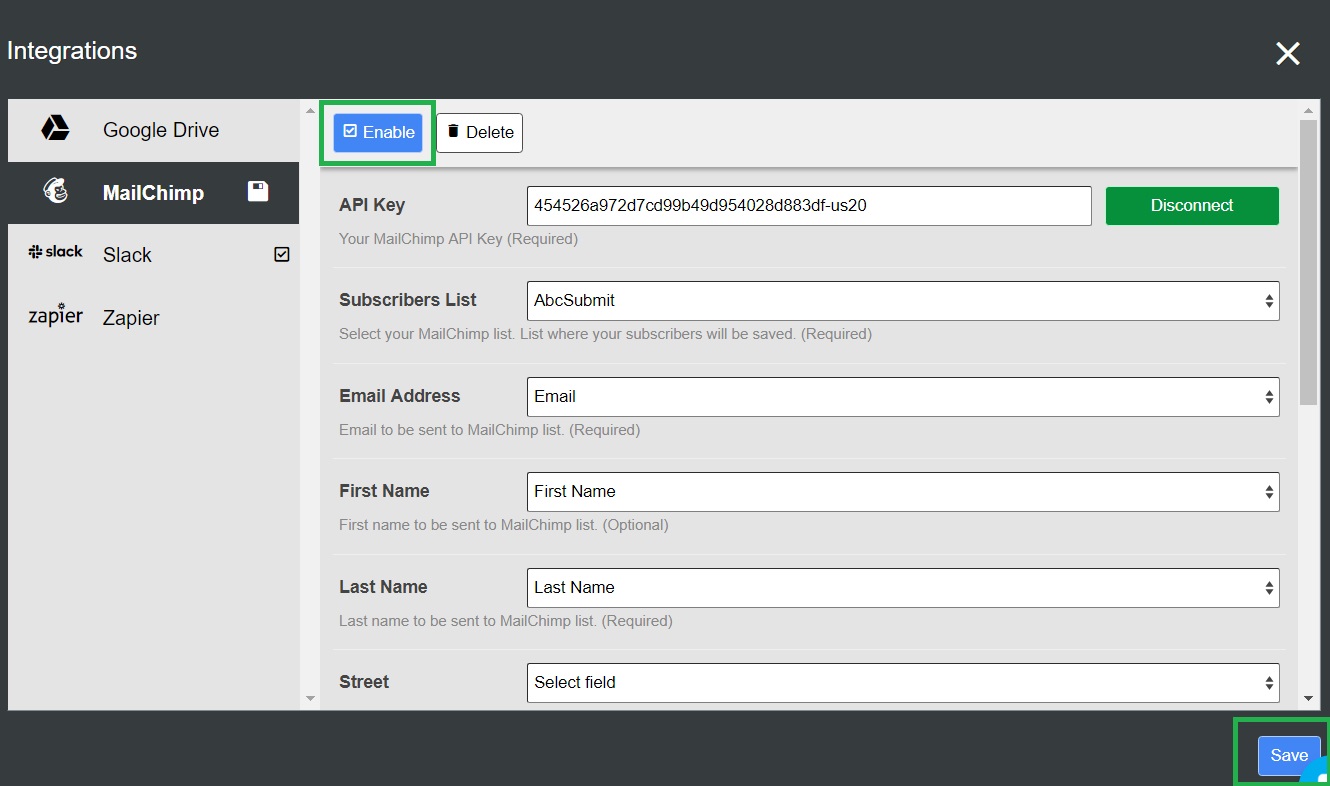Click the floppy disk icon beside MailChimp
This screenshot has width=1330, height=786.
[x=258, y=192]
